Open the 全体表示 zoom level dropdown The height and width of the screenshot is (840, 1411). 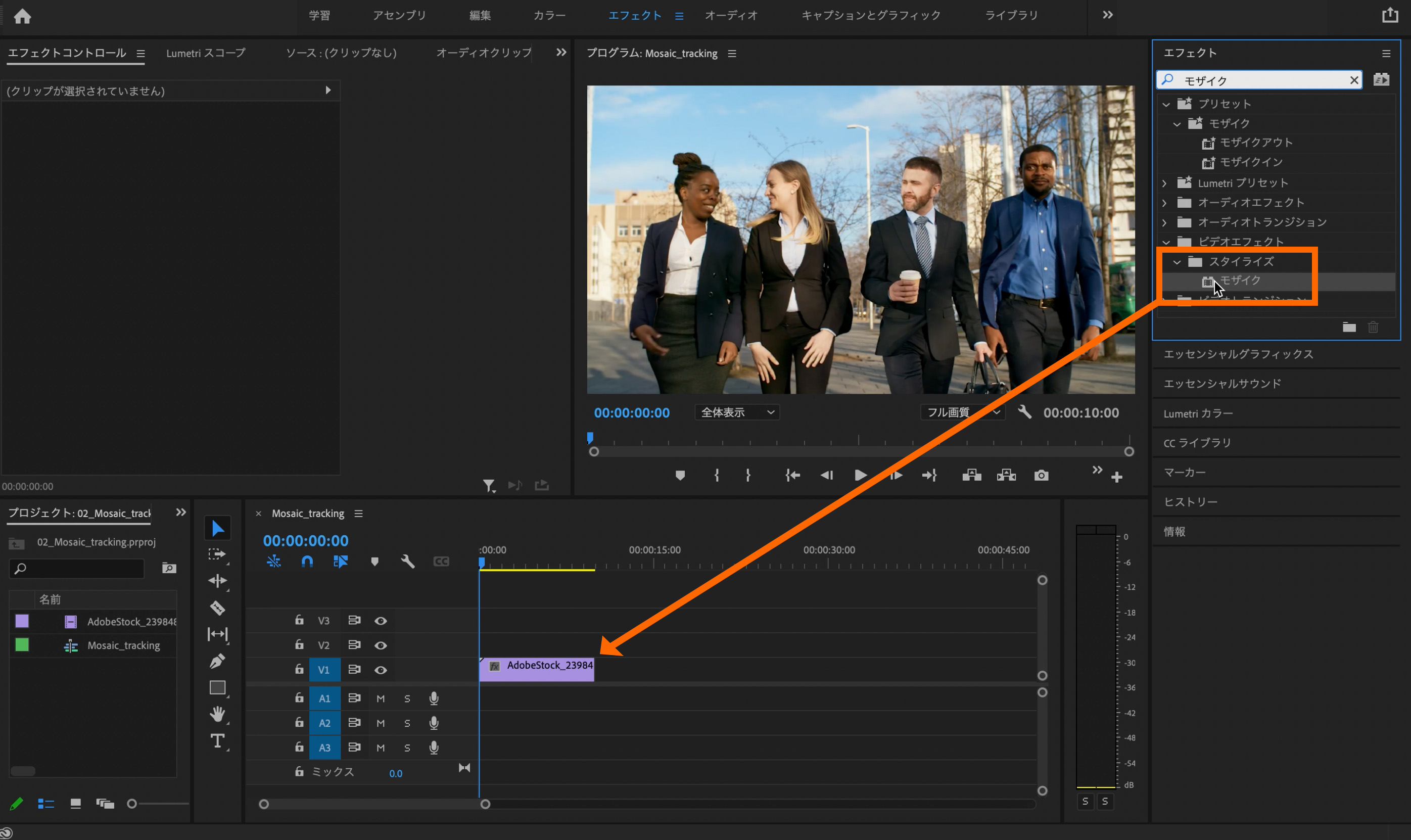click(736, 412)
